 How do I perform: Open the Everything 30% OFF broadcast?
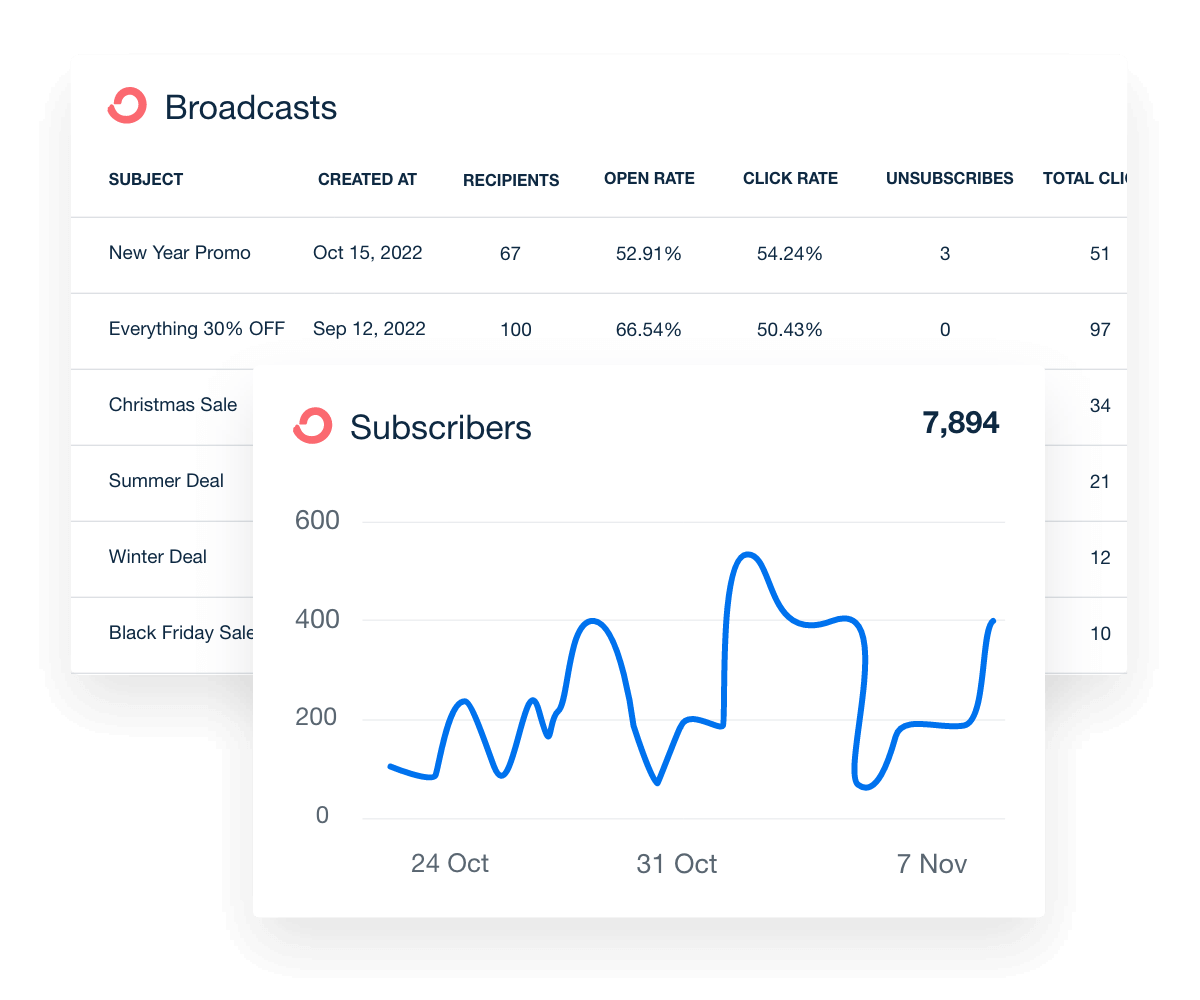point(197,329)
